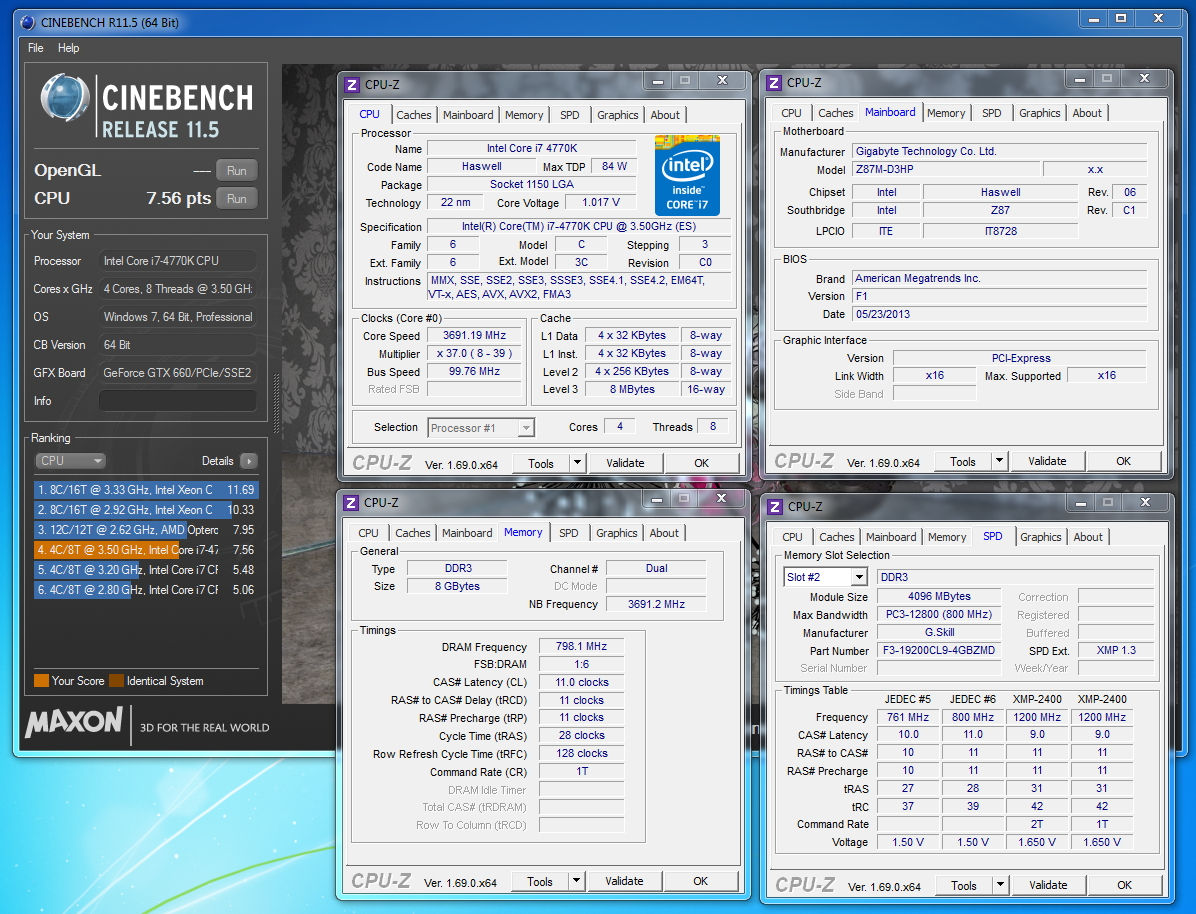Open the Tools dropdown arrow in the Memory window
The width and height of the screenshot is (1196, 914).
tap(577, 881)
